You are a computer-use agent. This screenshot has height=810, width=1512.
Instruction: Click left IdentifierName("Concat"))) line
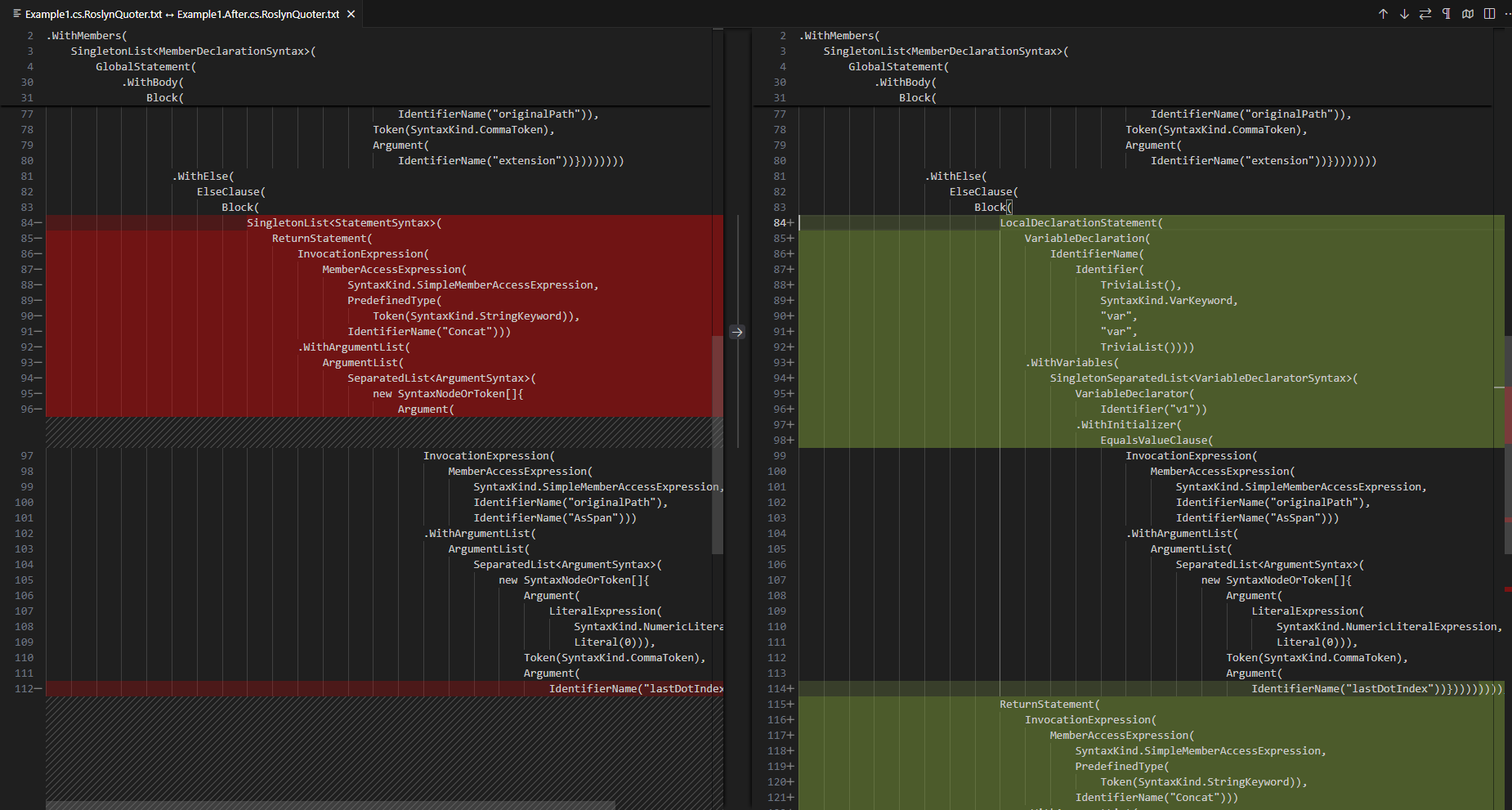[429, 331]
